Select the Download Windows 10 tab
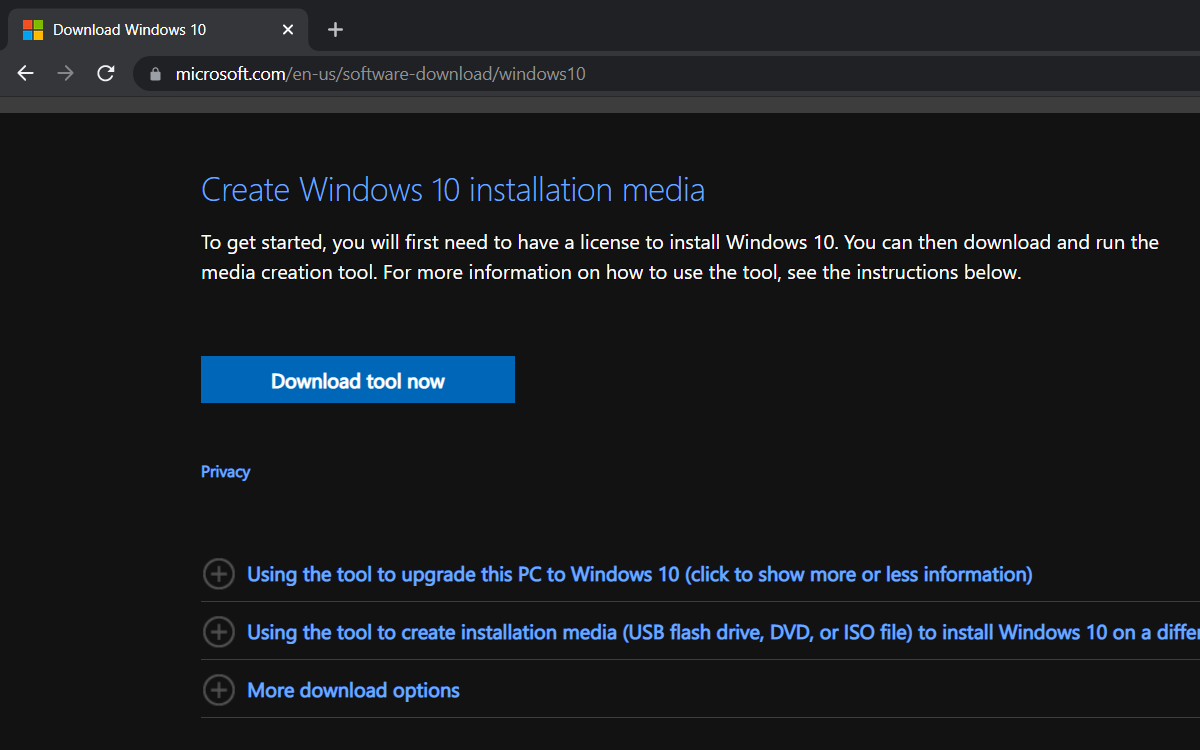This screenshot has width=1200, height=750. (156, 30)
